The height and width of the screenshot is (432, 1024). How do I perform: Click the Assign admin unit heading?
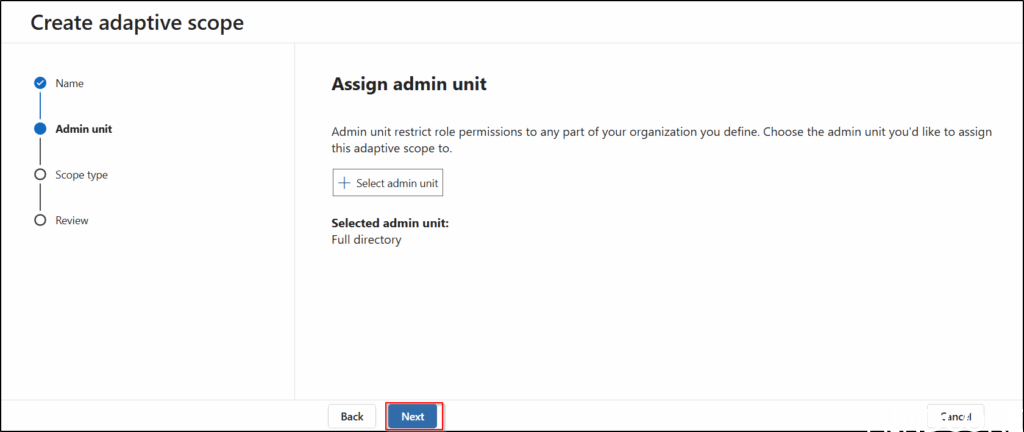point(409,84)
